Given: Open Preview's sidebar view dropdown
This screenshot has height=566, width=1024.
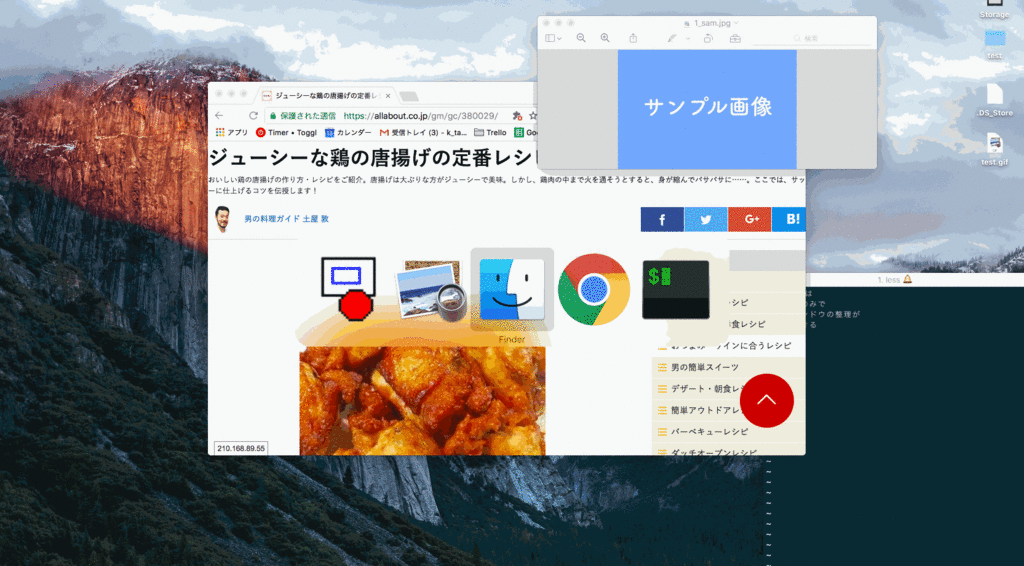Looking at the screenshot, I should tap(553, 39).
